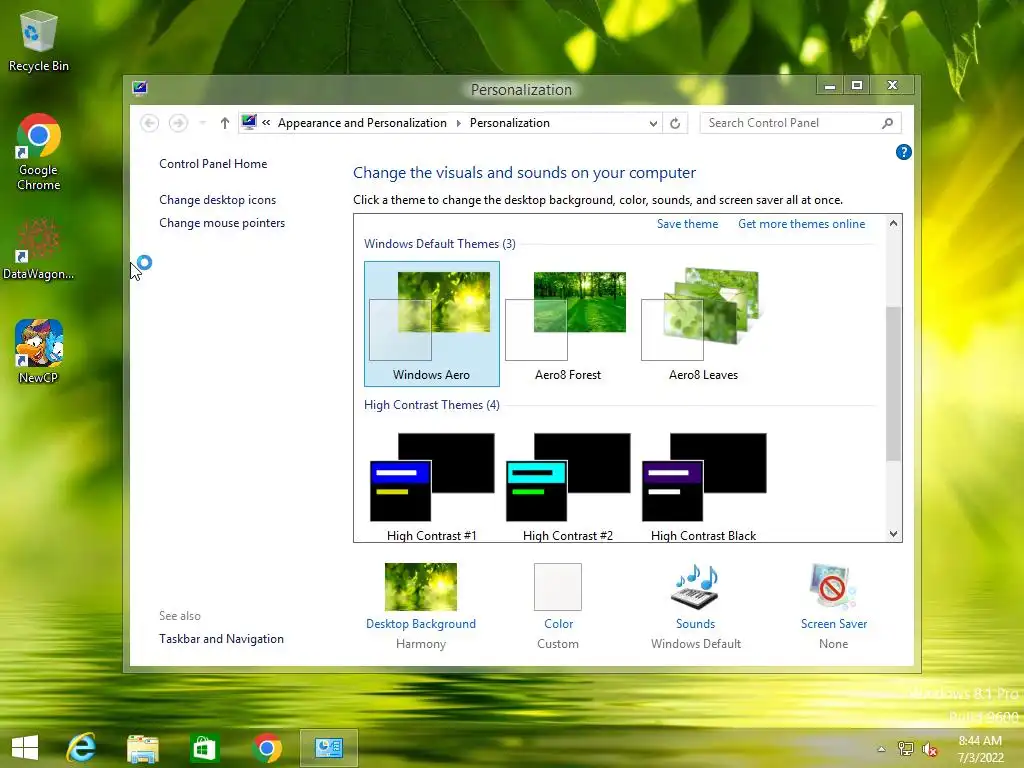The width and height of the screenshot is (1024, 768).
Task: Expand the arrow between breadcrumb items
Action: pyautogui.click(x=458, y=123)
